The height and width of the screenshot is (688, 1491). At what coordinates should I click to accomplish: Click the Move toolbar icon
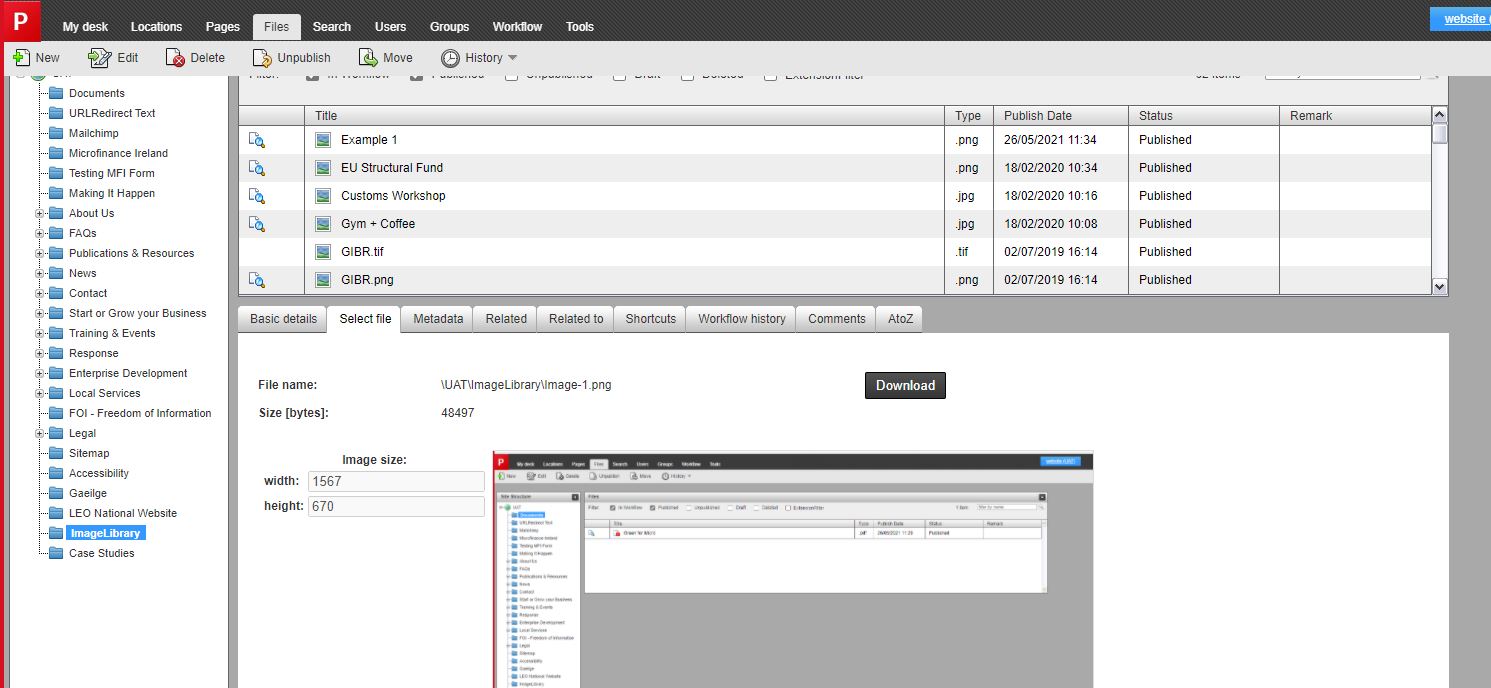pyautogui.click(x=368, y=58)
